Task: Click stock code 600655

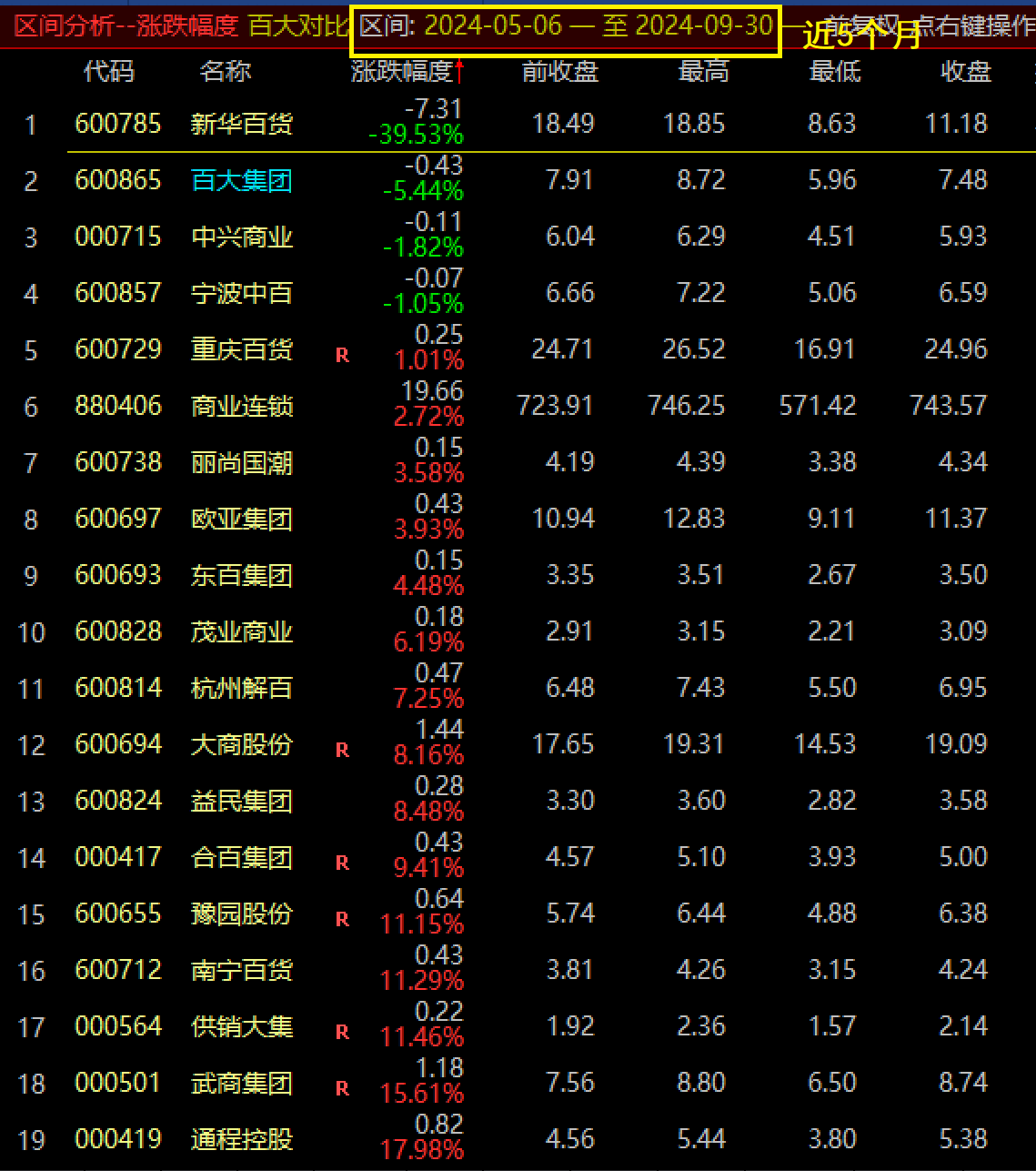Action: [x=118, y=914]
